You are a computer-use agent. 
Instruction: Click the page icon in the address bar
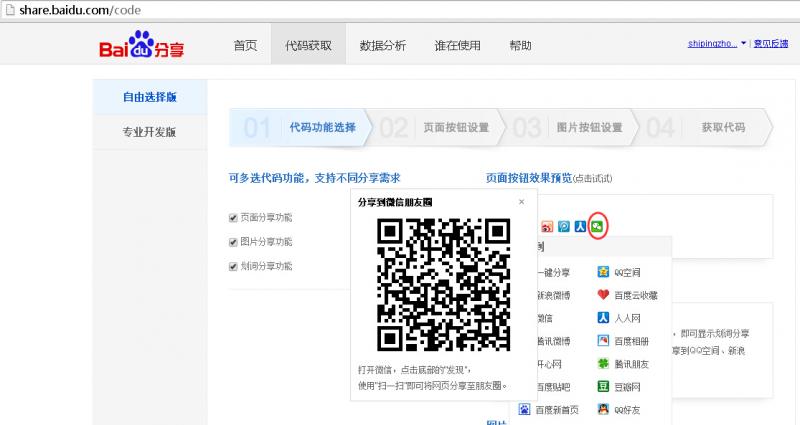pos(9,10)
